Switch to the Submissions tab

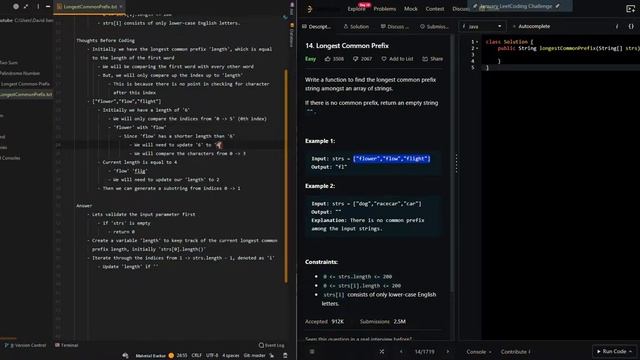tap(434, 27)
